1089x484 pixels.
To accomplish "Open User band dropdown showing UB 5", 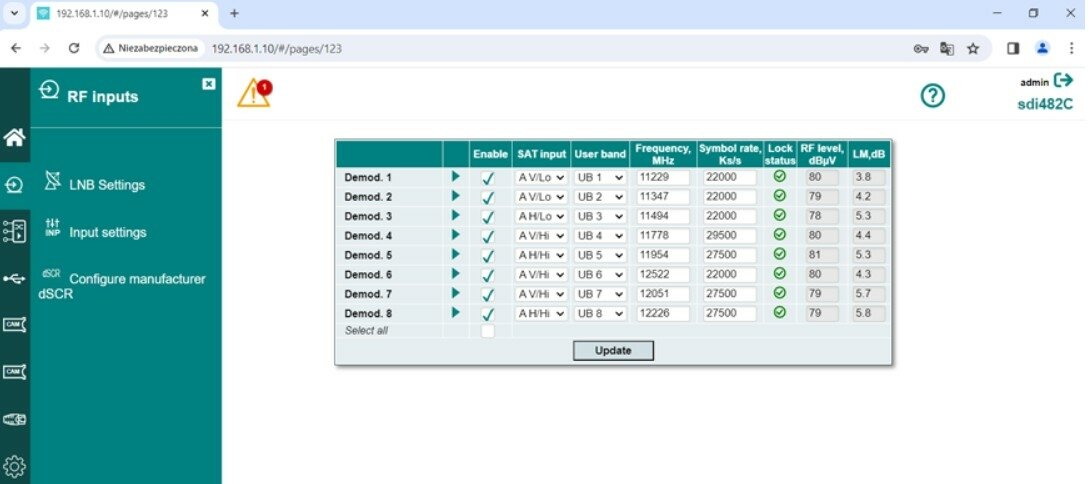I will coord(600,255).
